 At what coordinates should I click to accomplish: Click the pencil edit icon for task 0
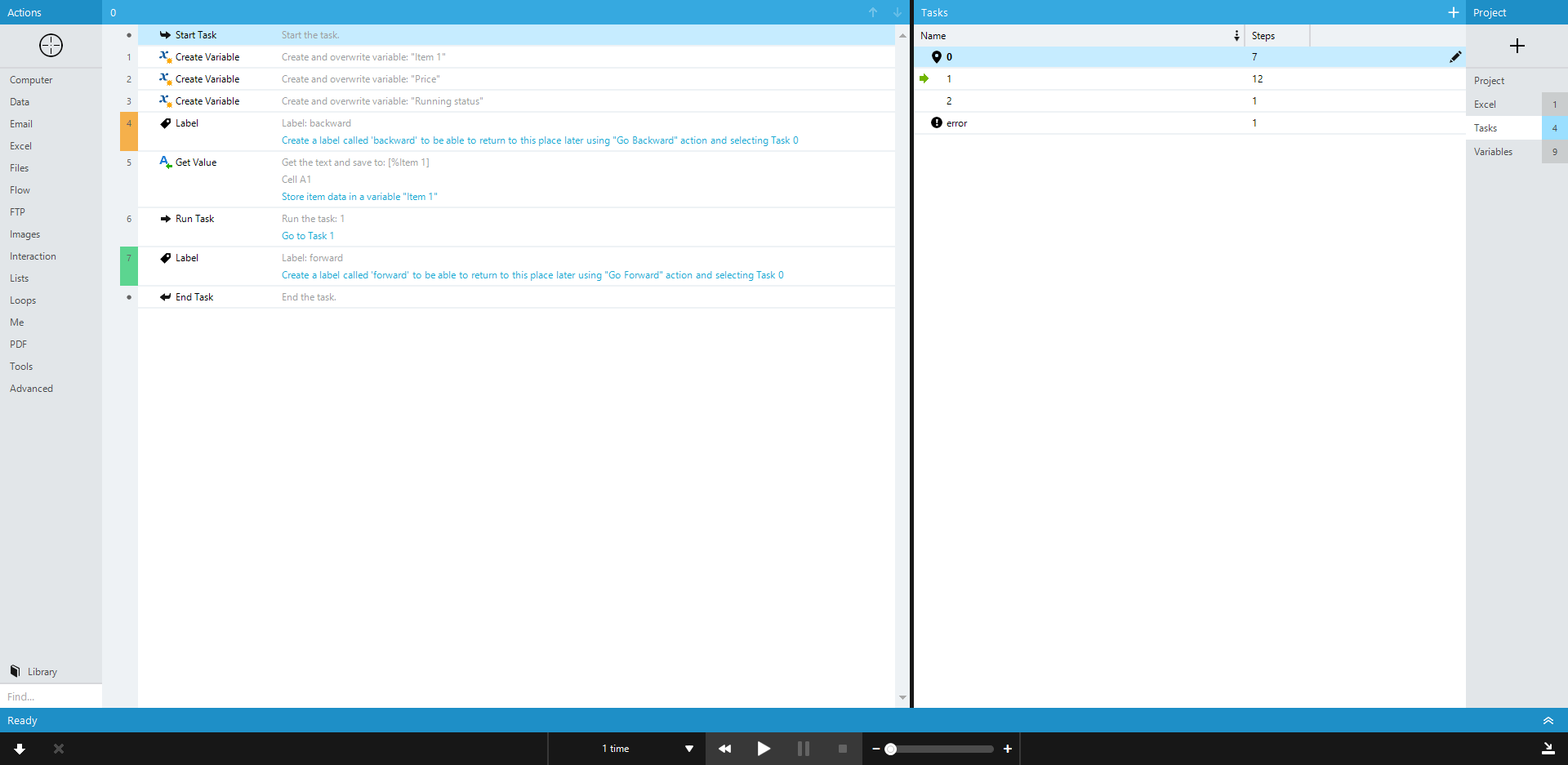tap(1455, 57)
